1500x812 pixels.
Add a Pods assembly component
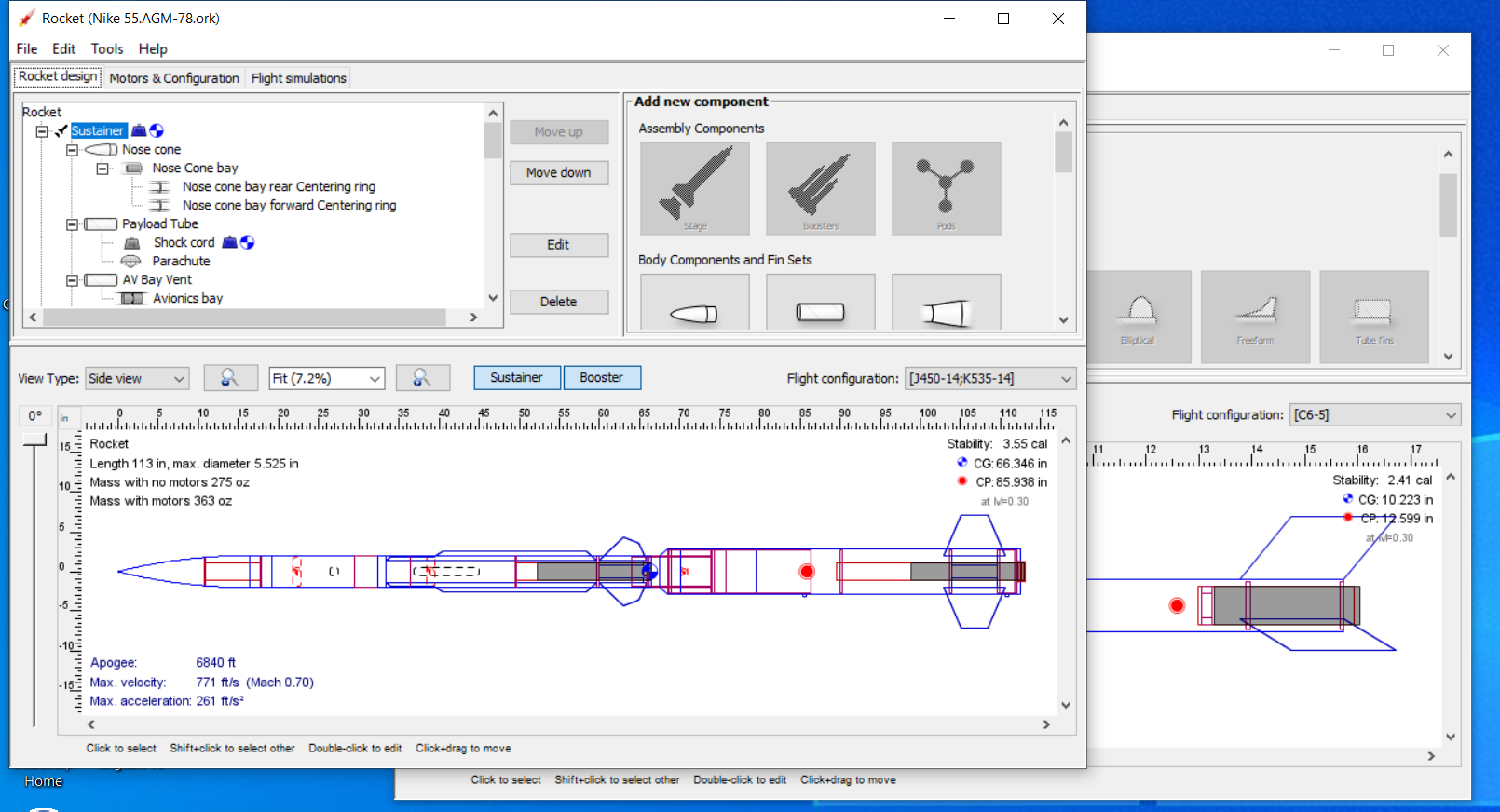point(946,188)
